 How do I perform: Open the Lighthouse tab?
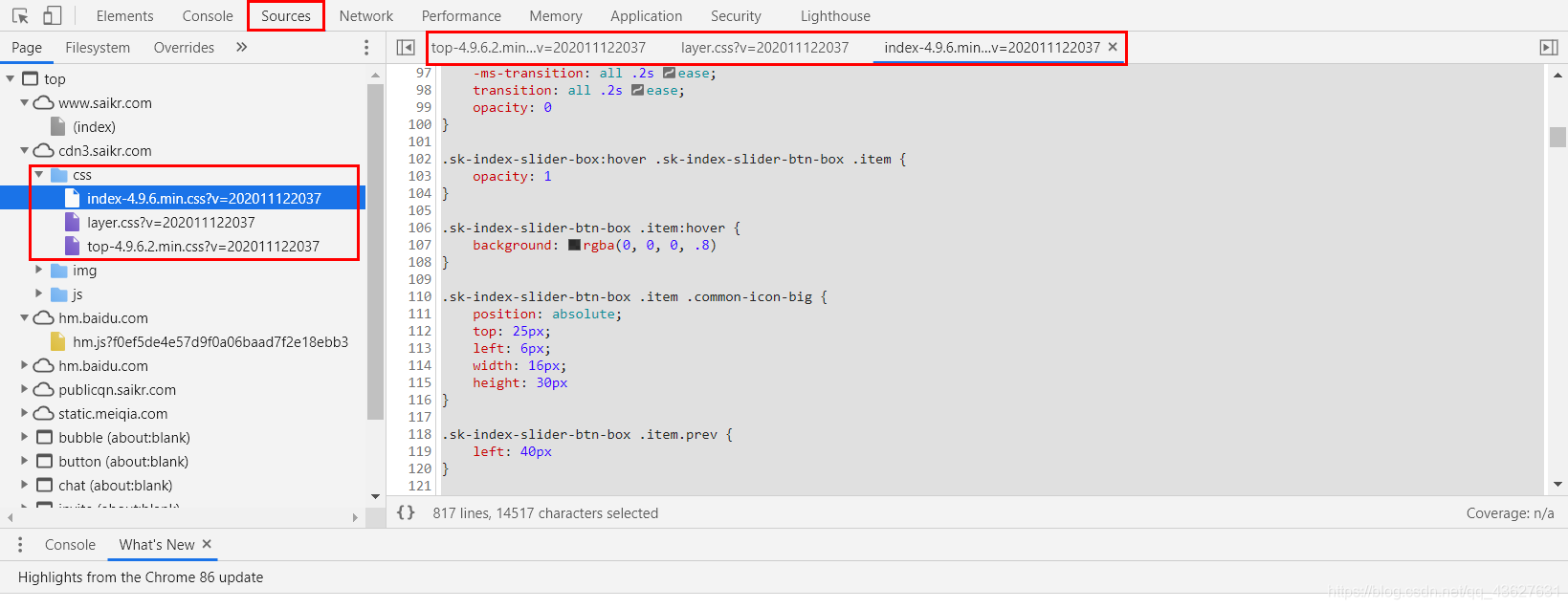point(835,16)
